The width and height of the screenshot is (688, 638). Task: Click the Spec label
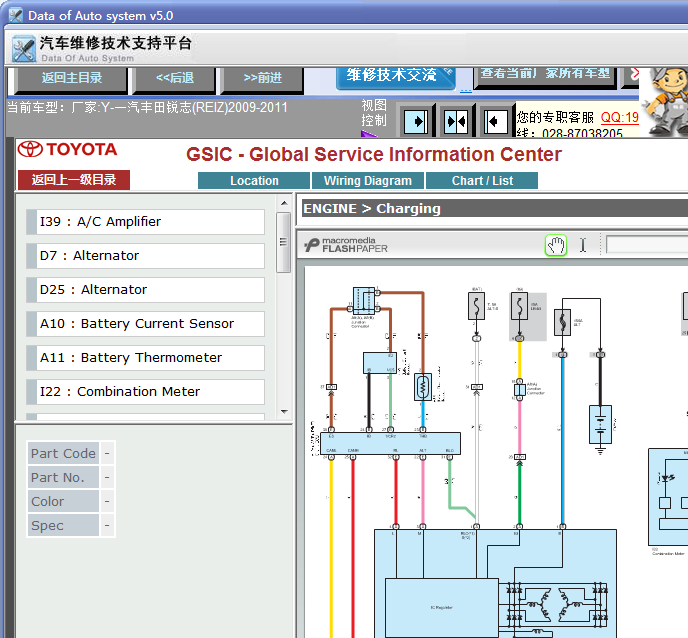point(63,526)
